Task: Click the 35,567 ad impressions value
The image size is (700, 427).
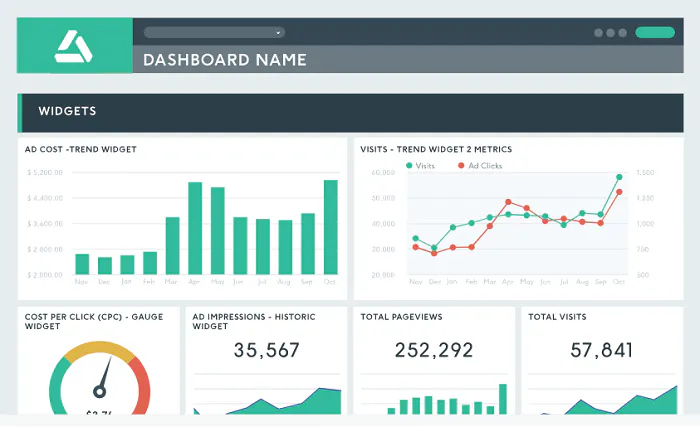Action: click(266, 350)
